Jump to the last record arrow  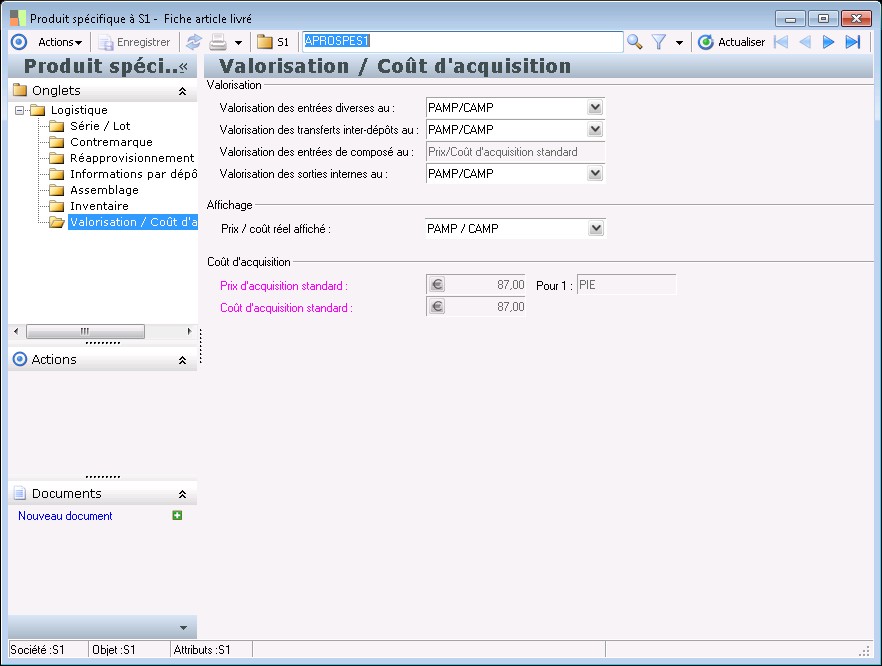(x=852, y=42)
